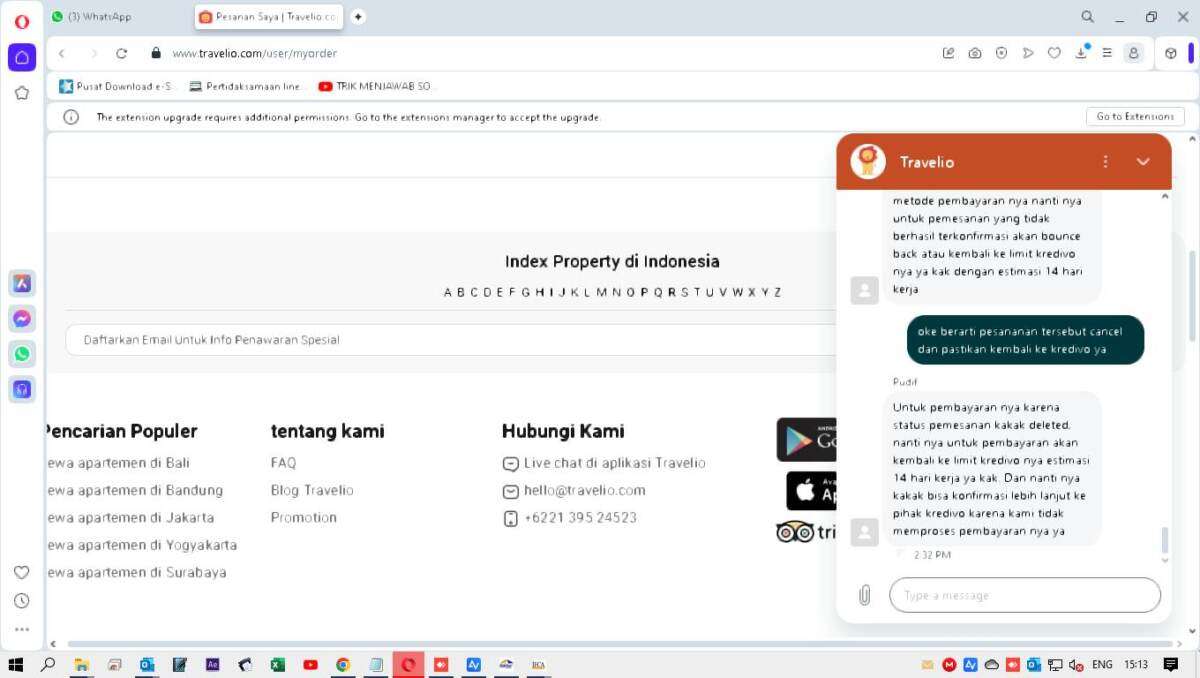This screenshot has width=1200, height=678.
Task: Minimize the Travelio chat widget
Action: tap(1143, 161)
